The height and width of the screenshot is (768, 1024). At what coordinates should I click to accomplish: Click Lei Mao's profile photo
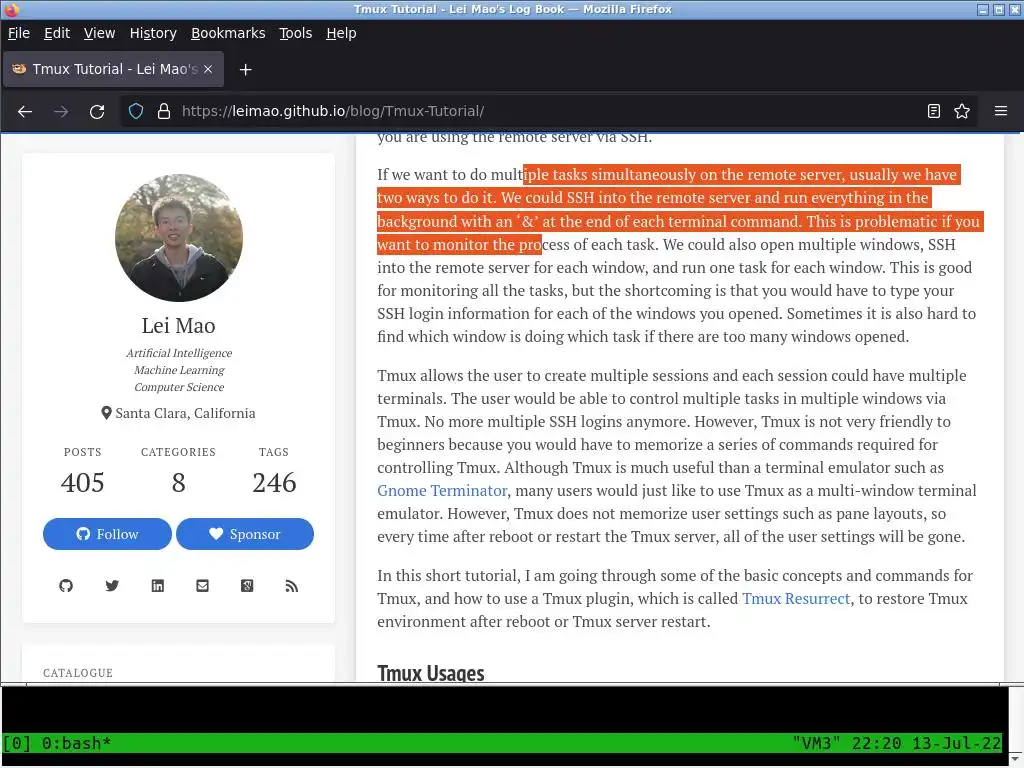(x=179, y=238)
